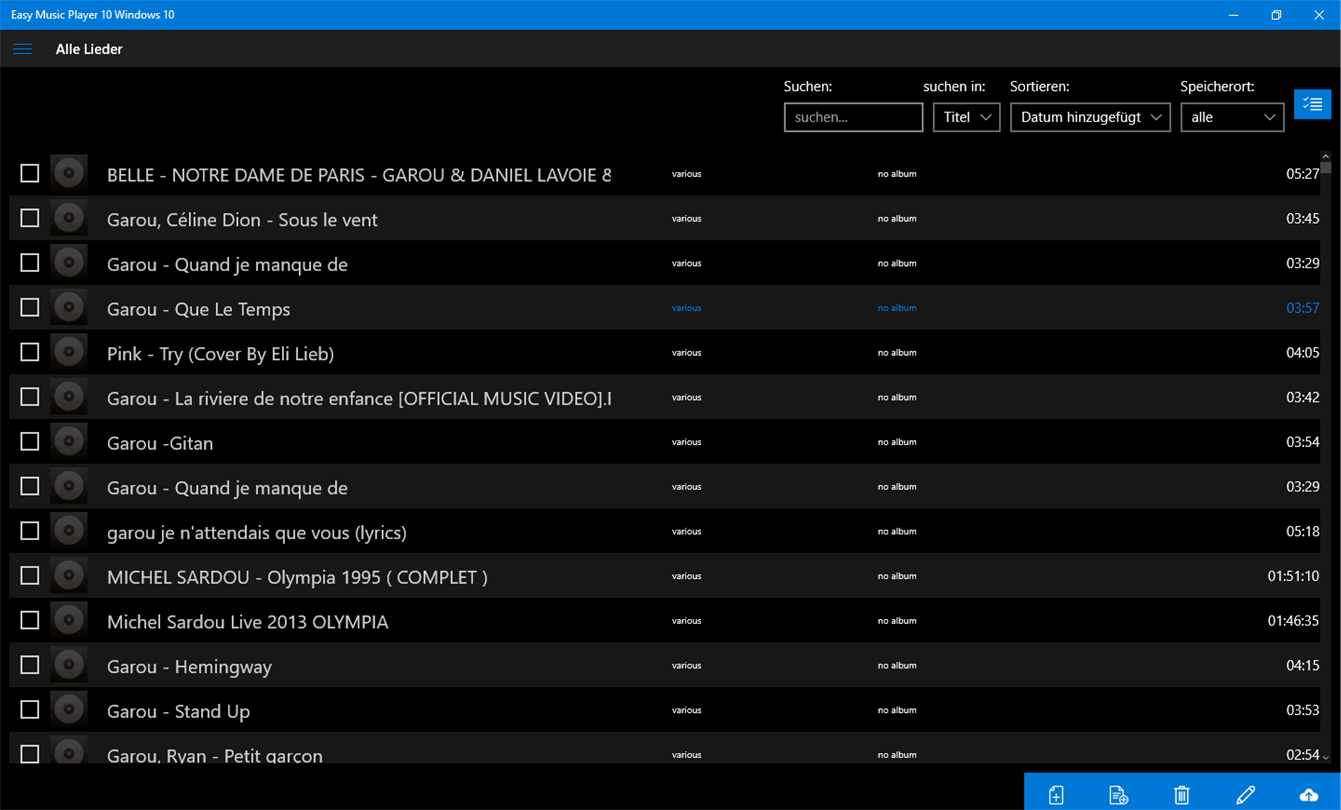Screen dimensions: 1341x810
Task: Check Pink - Try (Cover By Eli Lieb) box
Action: click(30, 352)
